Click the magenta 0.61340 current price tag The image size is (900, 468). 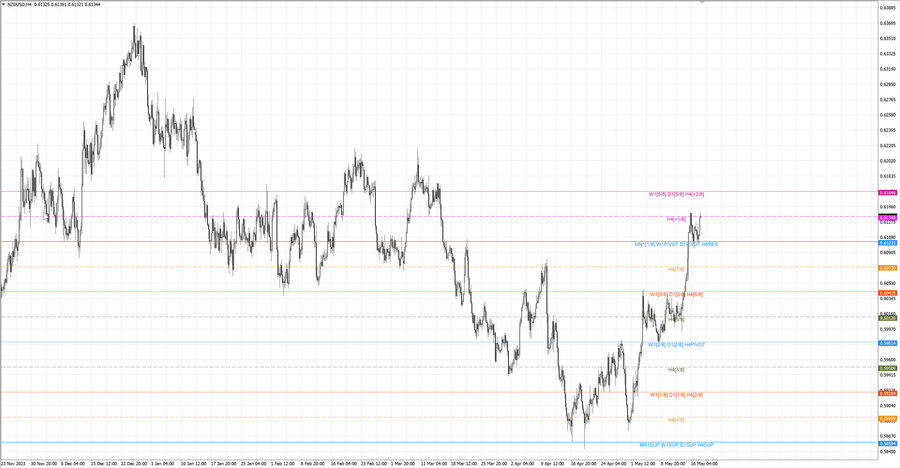tap(887, 218)
